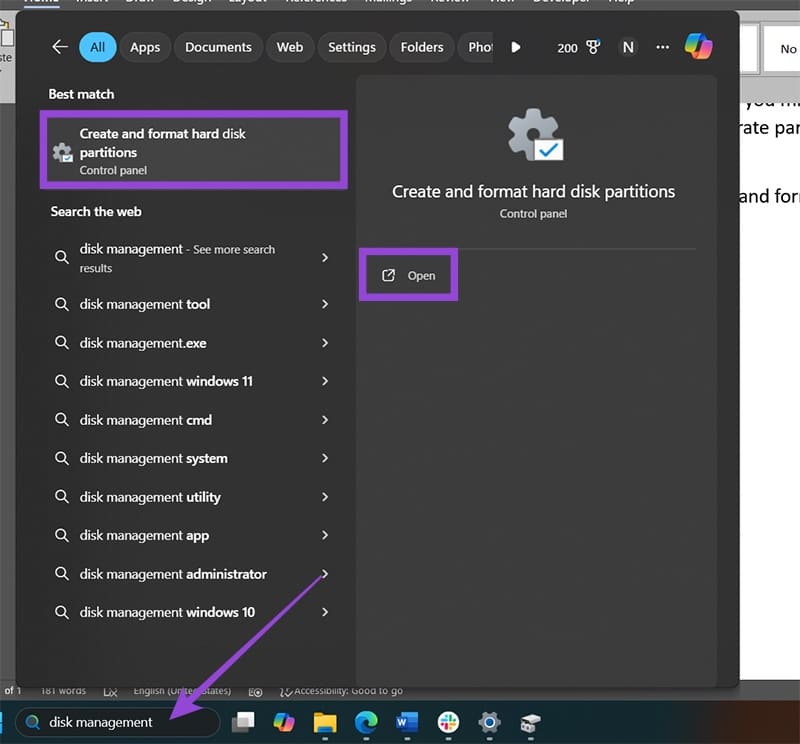The height and width of the screenshot is (744, 800).
Task: Expand arrow for 'disk management cmd'
Action: (325, 420)
